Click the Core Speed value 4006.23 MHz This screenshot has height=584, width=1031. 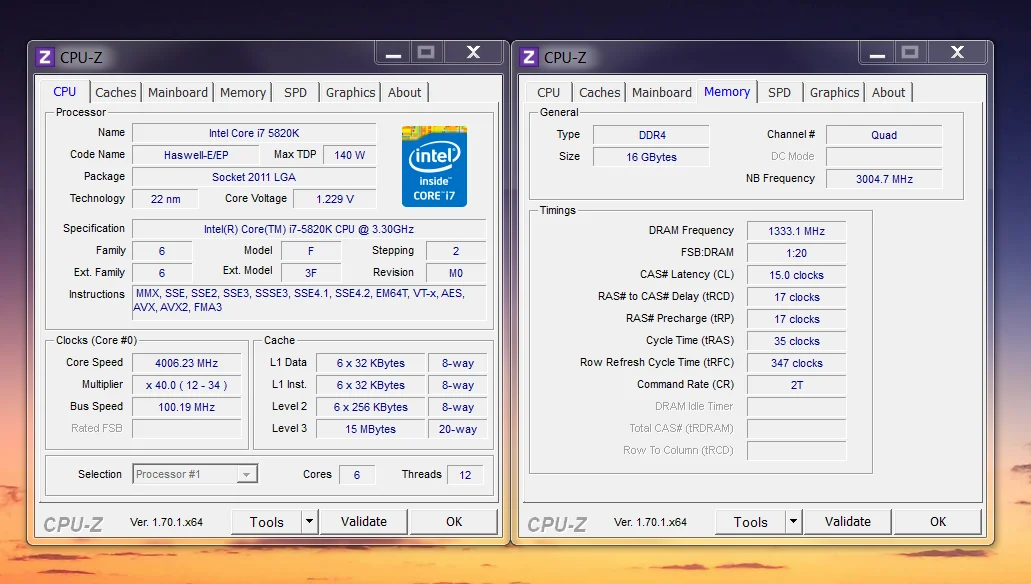pyautogui.click(x=187, y=363)
